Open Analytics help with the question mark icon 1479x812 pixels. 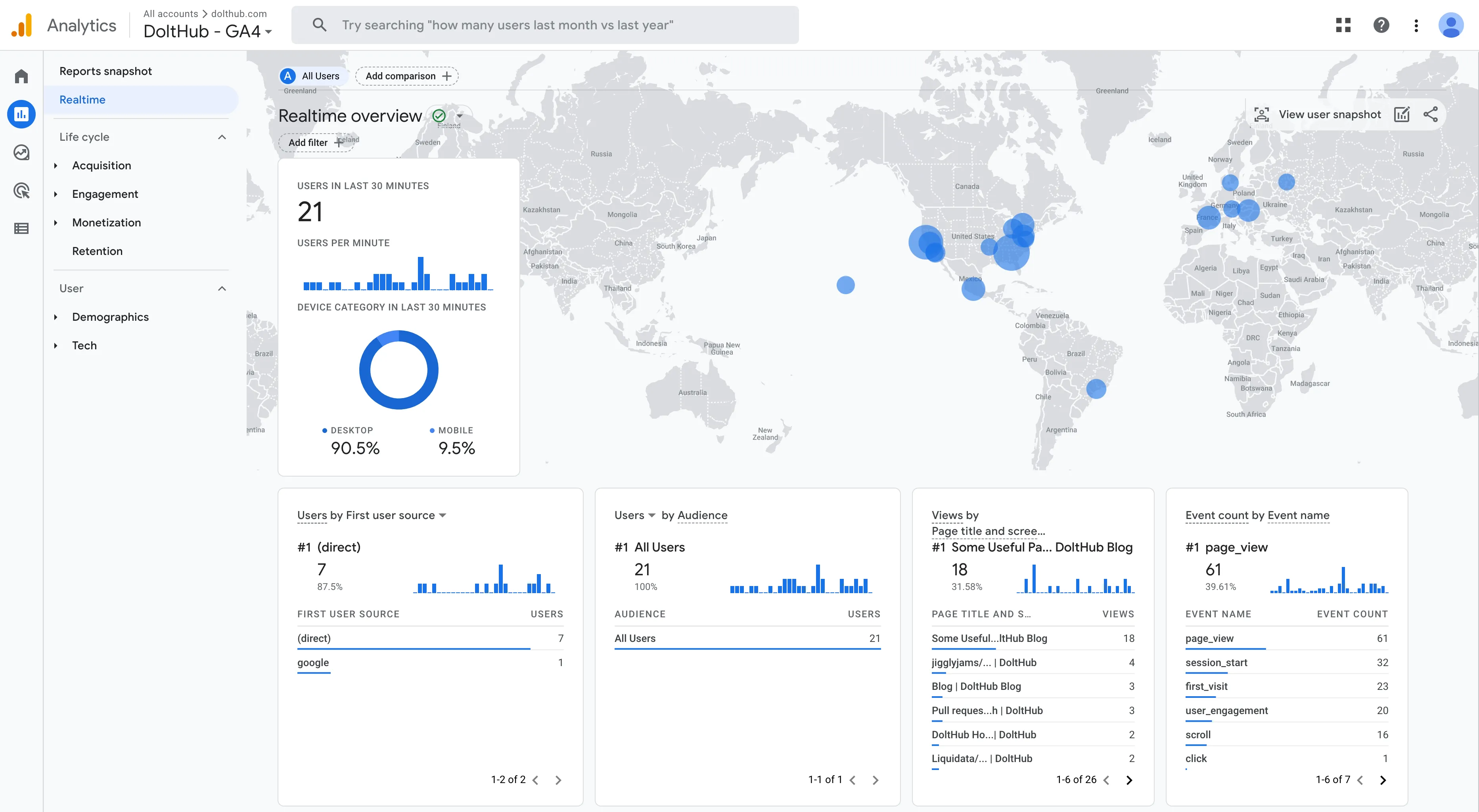(x=1381, y=25)
